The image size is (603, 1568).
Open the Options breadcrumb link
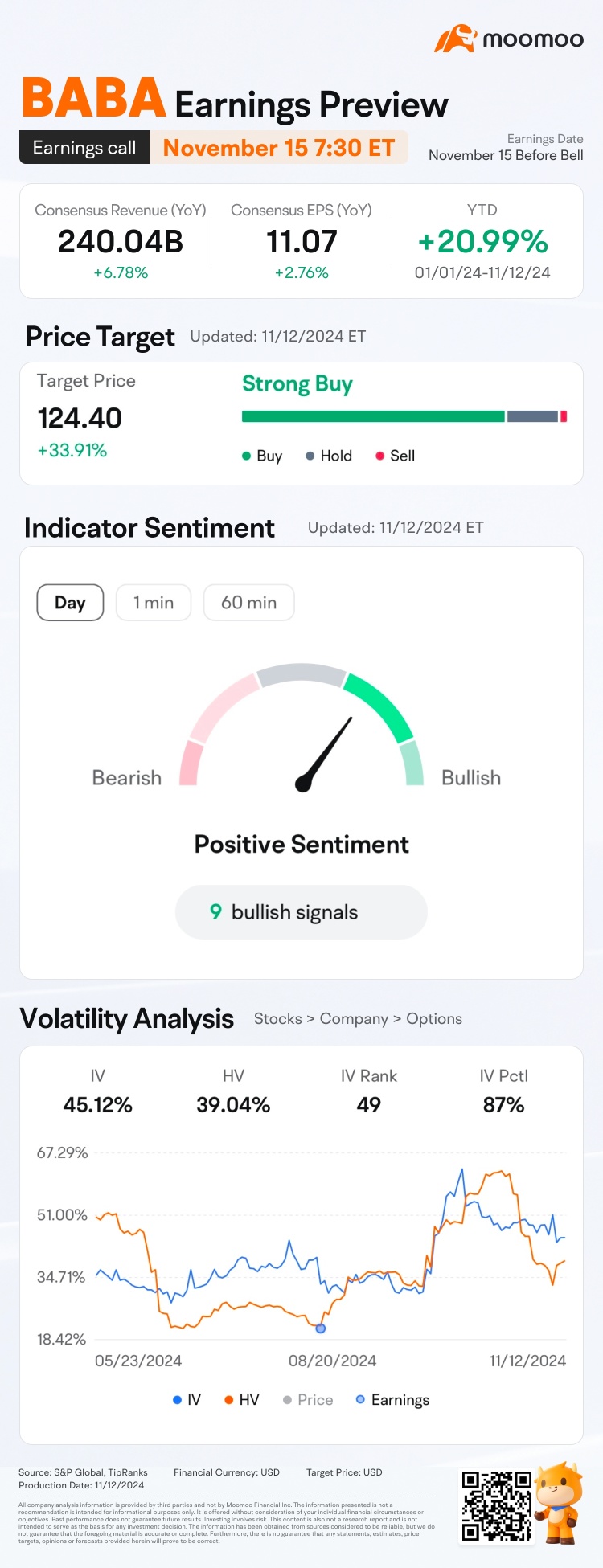tap(434, 1019)
